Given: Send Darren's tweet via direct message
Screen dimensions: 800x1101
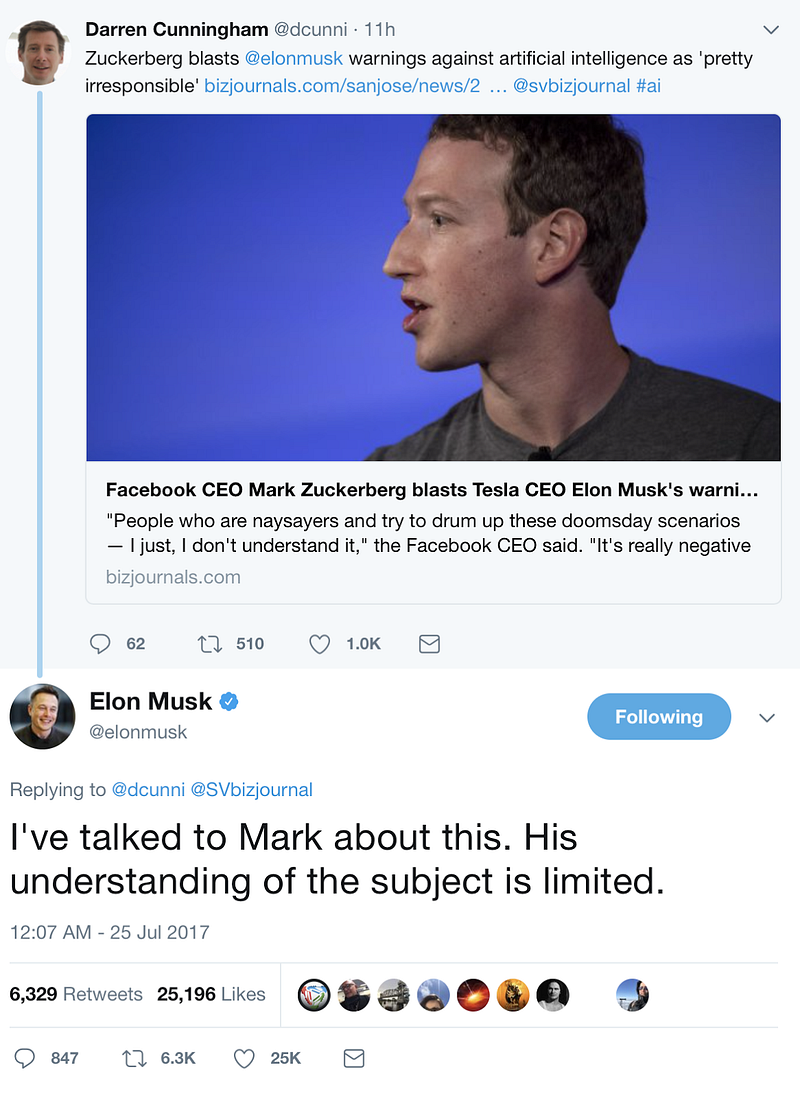Looking at the screenshot, I should pos(429,644).
